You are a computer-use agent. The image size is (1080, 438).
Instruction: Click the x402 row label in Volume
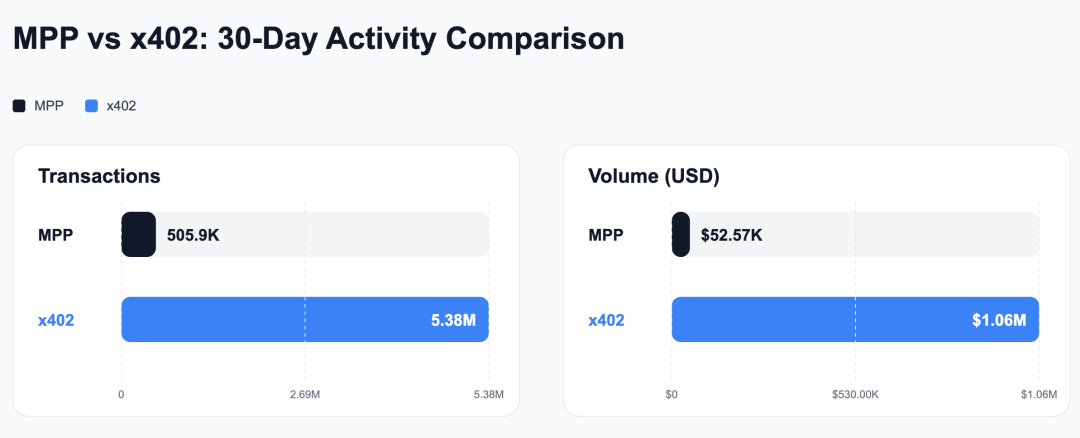[606, 320]
